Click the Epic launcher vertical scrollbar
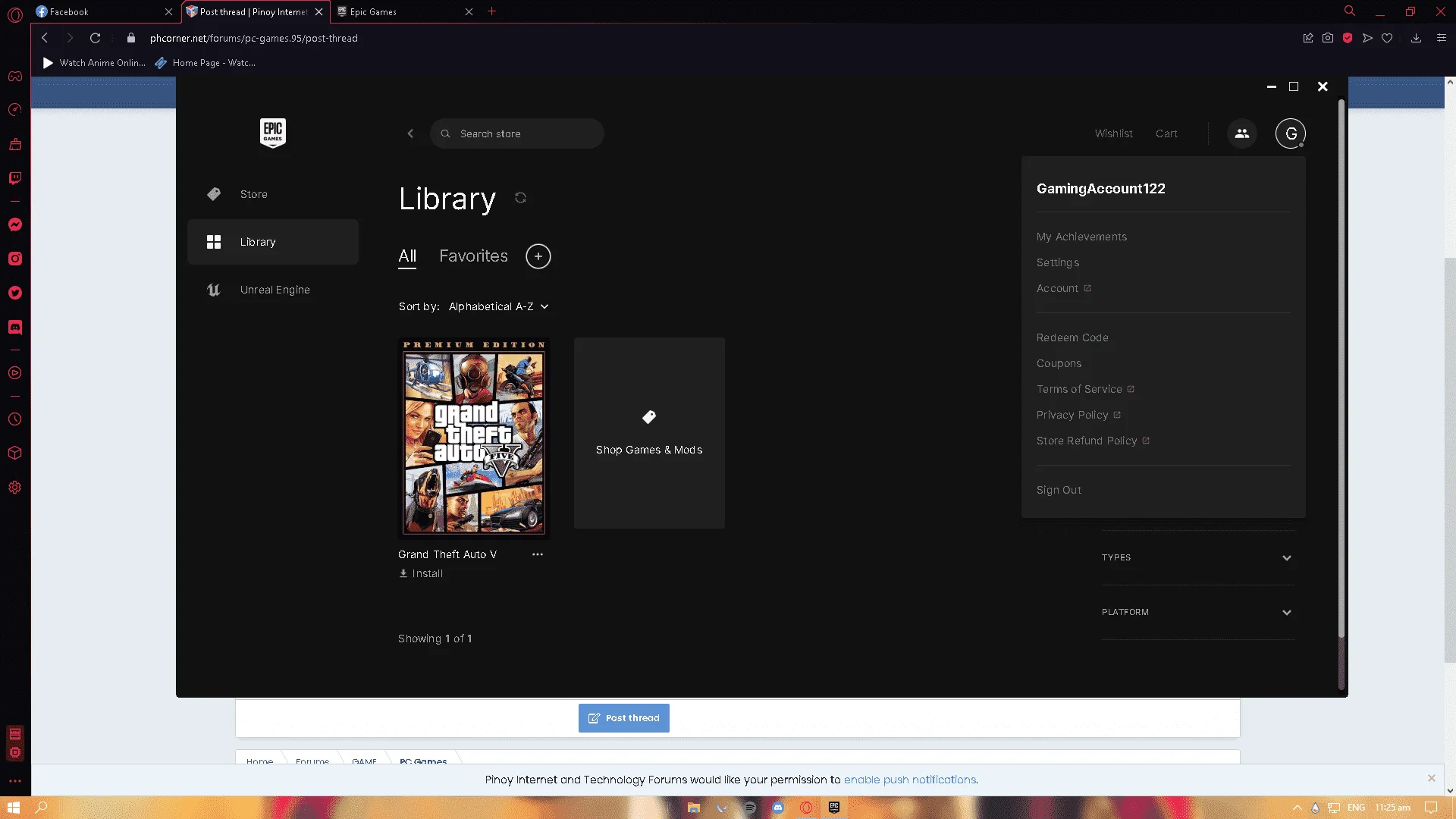Viewport: 1456px width, 819px height. [1341, 368]
